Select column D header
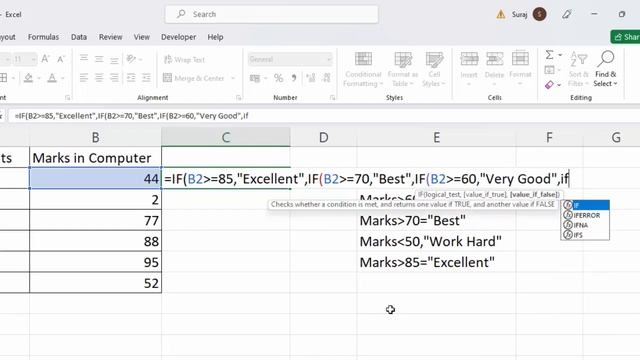This screenshot has width=640, height=360. (324, 137)
